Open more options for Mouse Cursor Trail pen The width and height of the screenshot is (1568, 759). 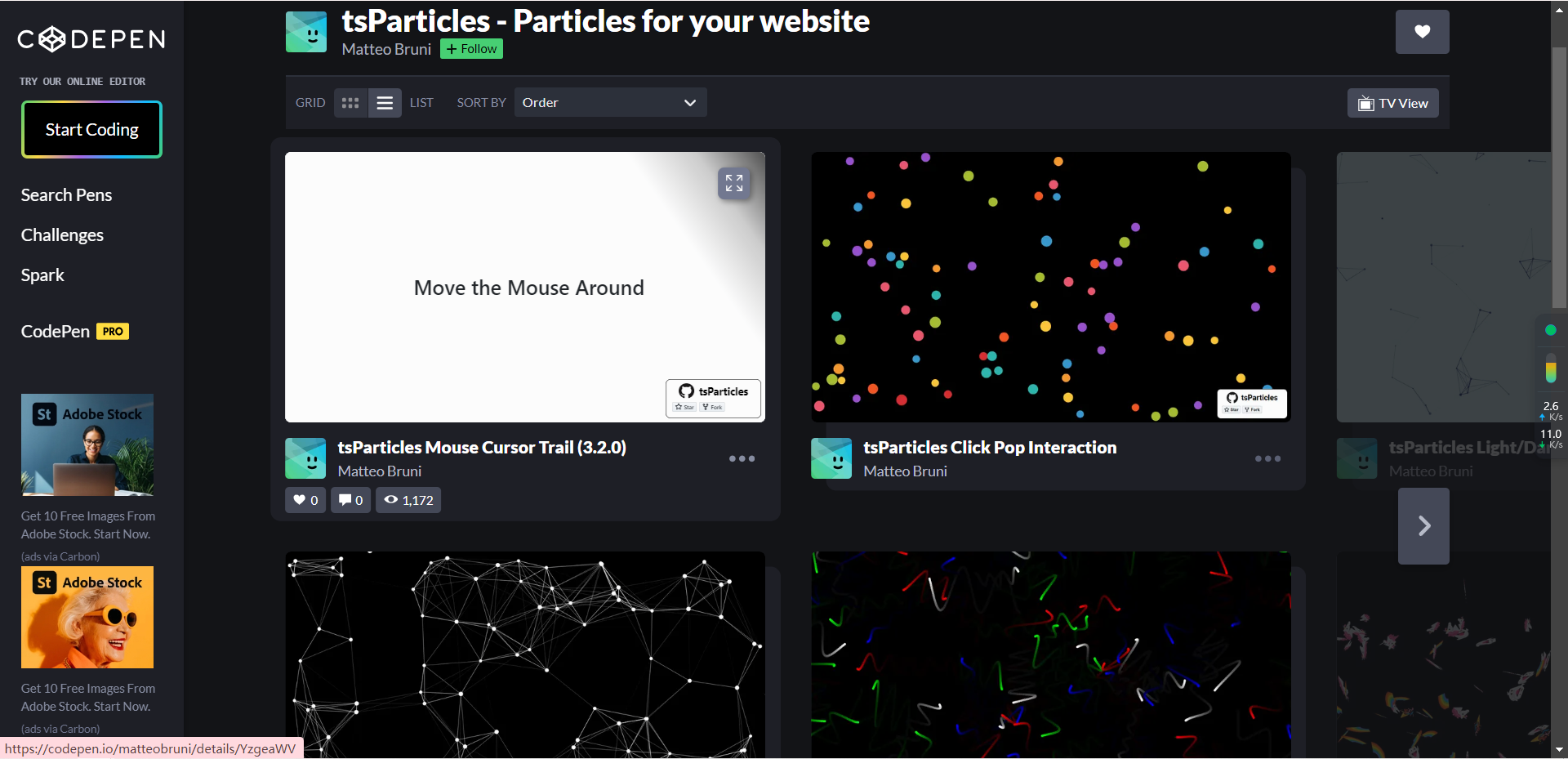pyautogui.click(x=742, y=458)
